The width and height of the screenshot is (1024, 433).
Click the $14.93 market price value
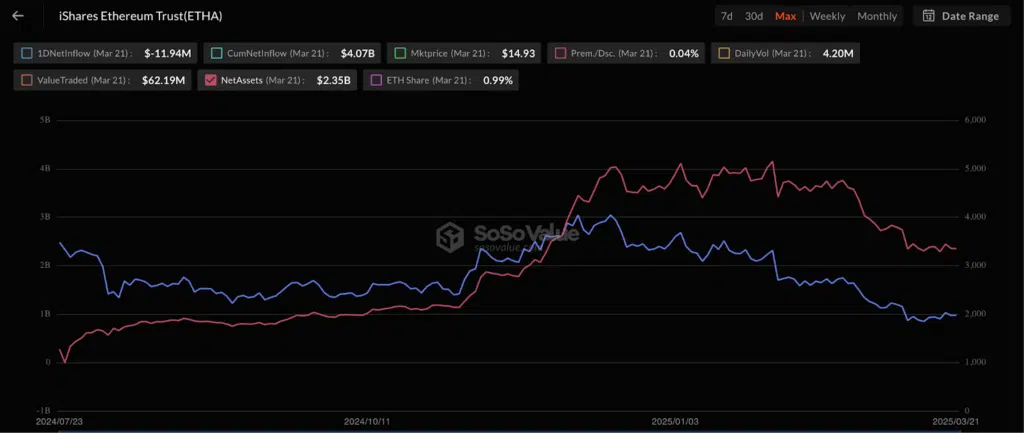coord(519,54)
